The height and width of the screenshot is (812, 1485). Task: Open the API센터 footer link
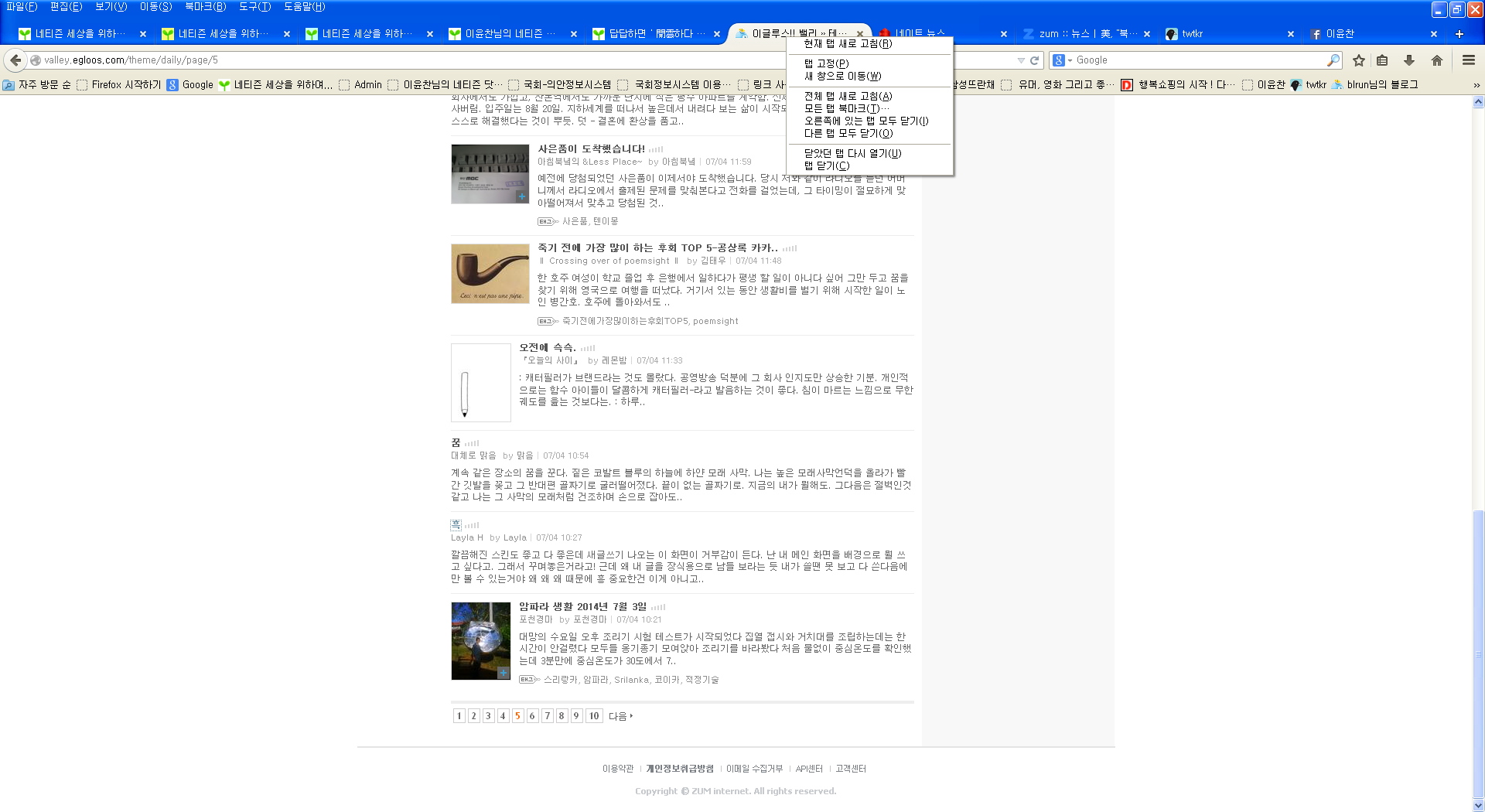click(809, 769)
